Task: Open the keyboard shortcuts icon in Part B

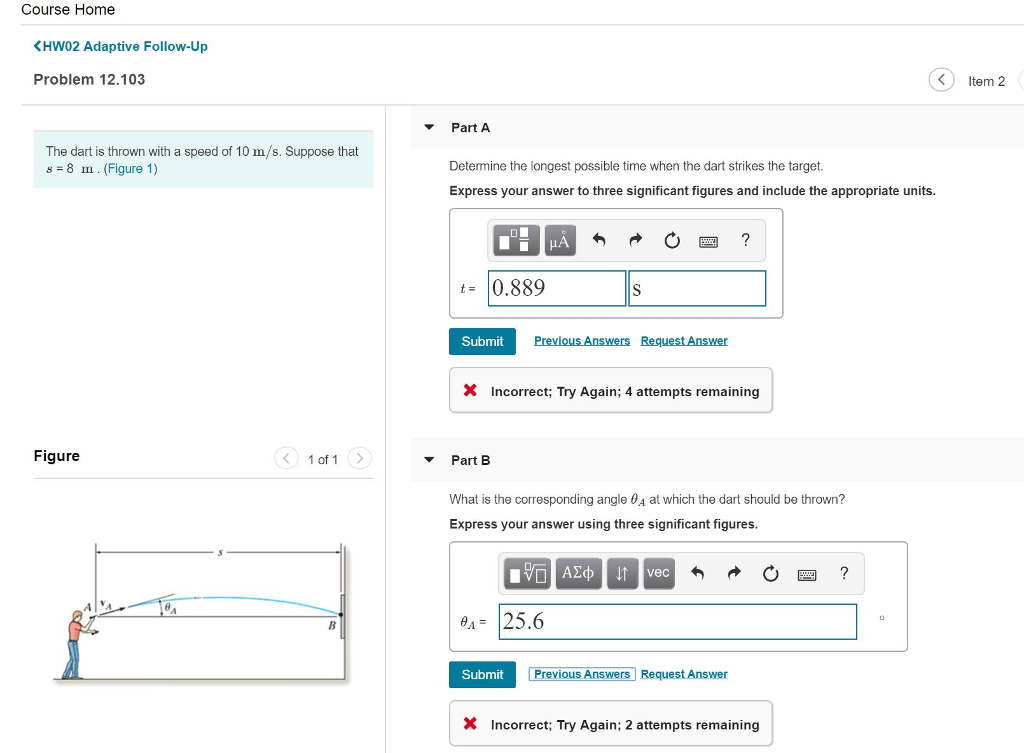Action: pyautogui.click(x=807, y=573)
